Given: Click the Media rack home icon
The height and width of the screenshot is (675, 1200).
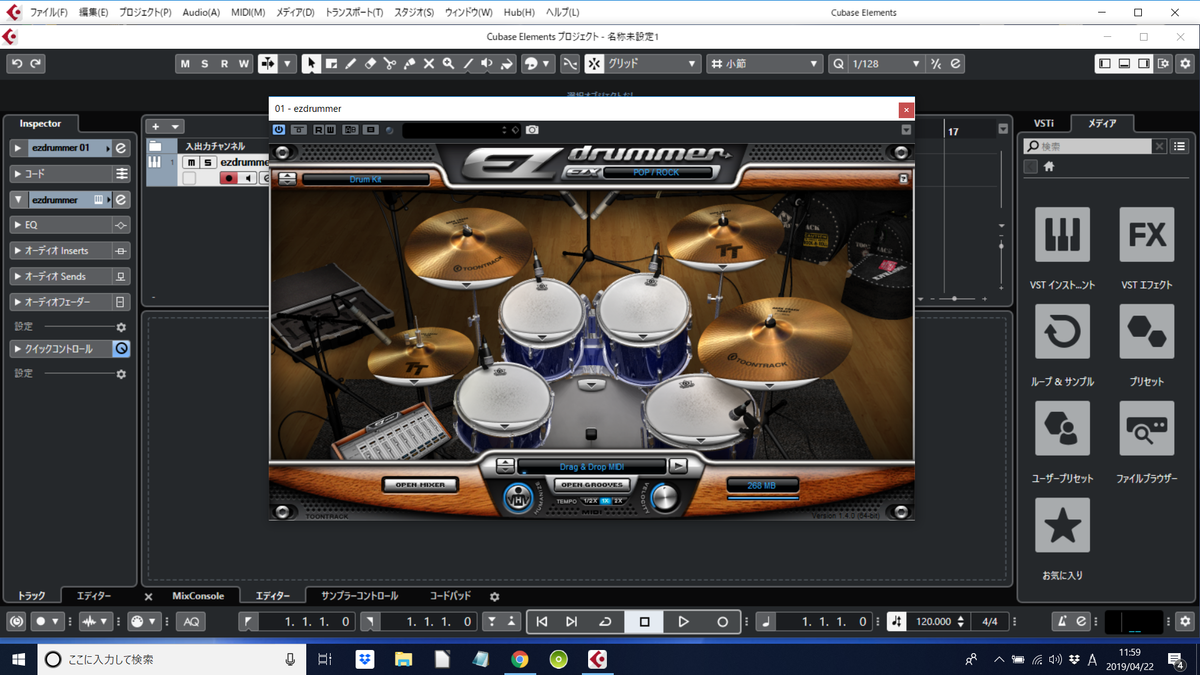Looking at the screenshot, I should [x=1049, y=167].
